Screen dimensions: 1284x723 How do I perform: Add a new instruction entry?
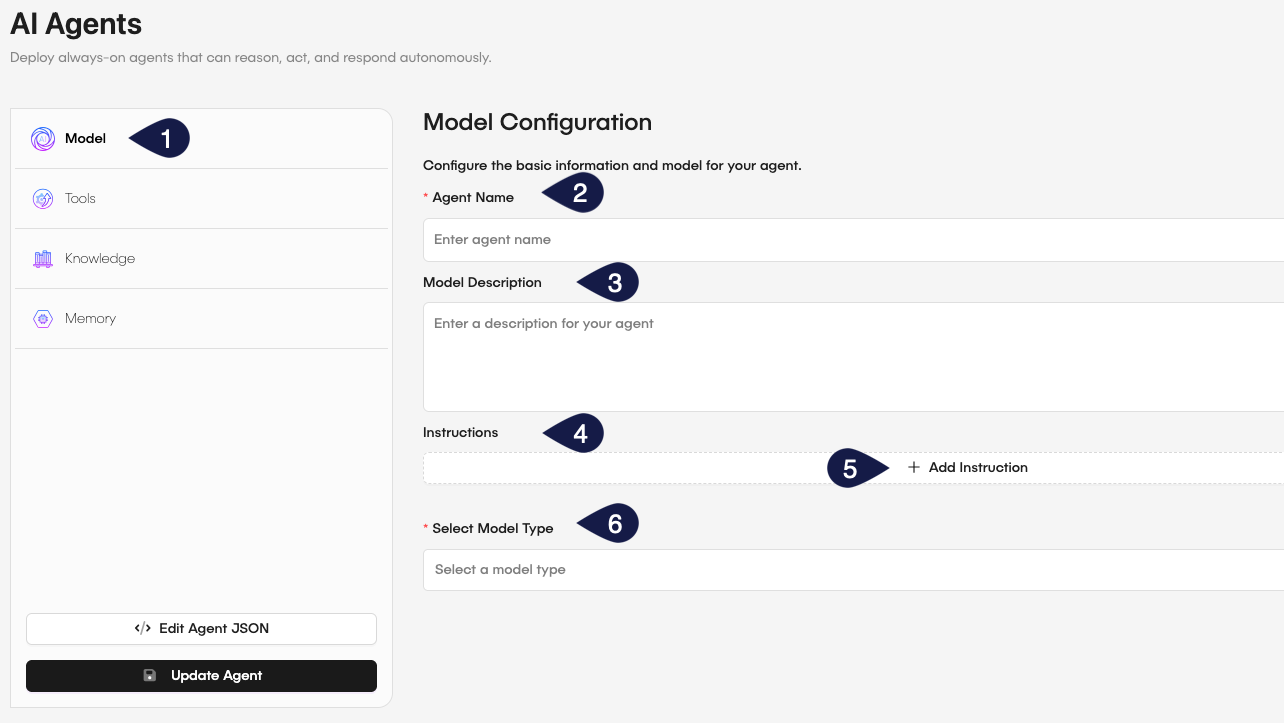click(966, 467)
